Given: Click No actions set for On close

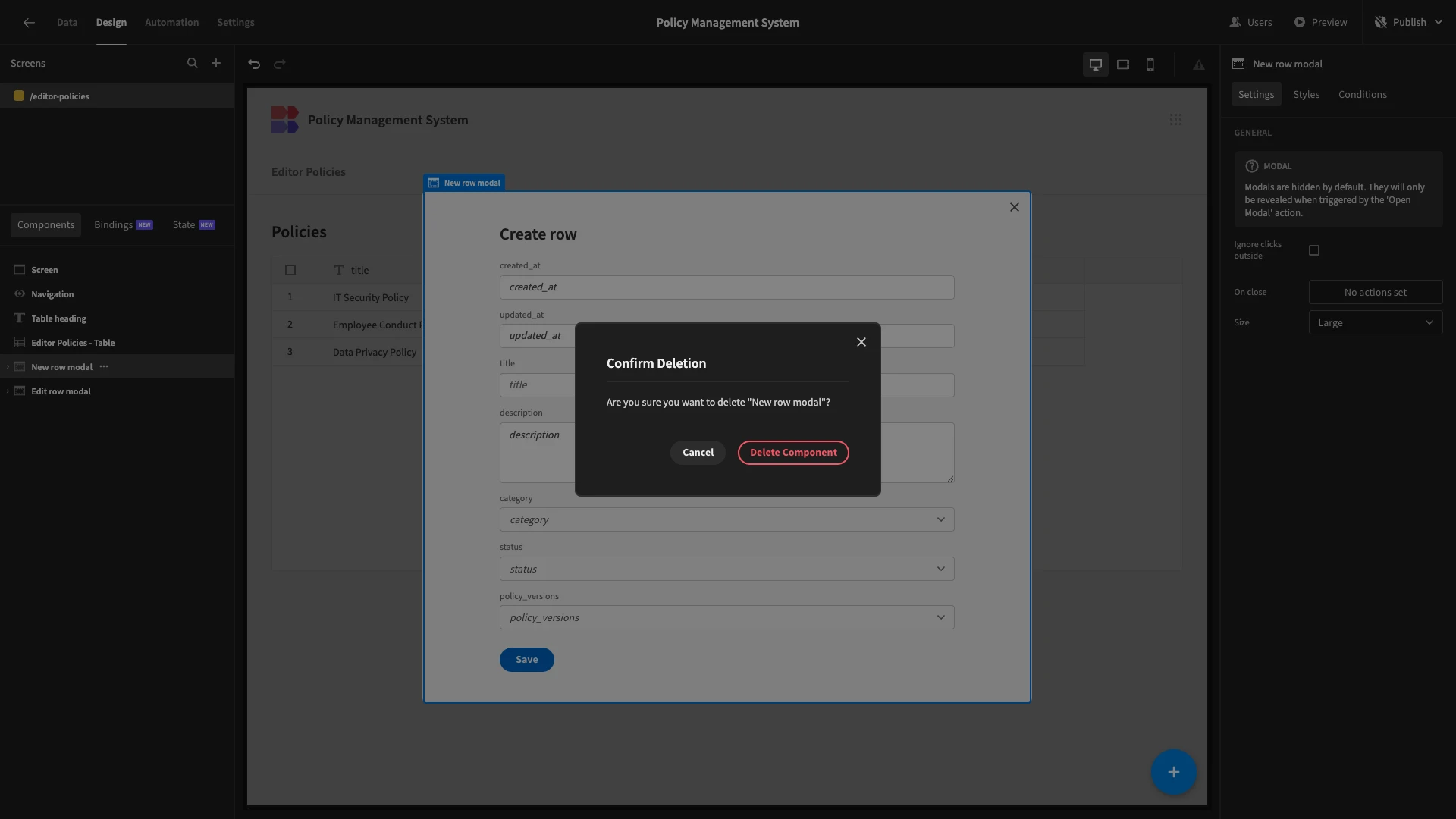Looking at the screenshot, I should click(x=1376, y=293).
